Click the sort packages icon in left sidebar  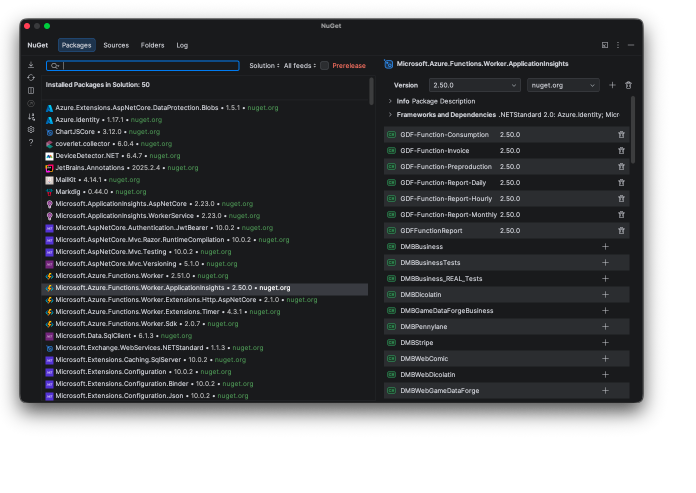coord(31,117)
